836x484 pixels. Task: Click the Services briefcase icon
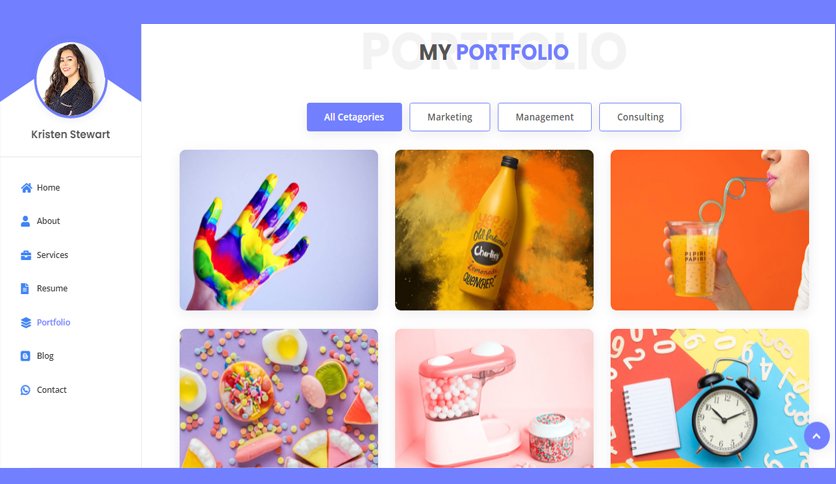pyautogui.click(x=26, y=255)
